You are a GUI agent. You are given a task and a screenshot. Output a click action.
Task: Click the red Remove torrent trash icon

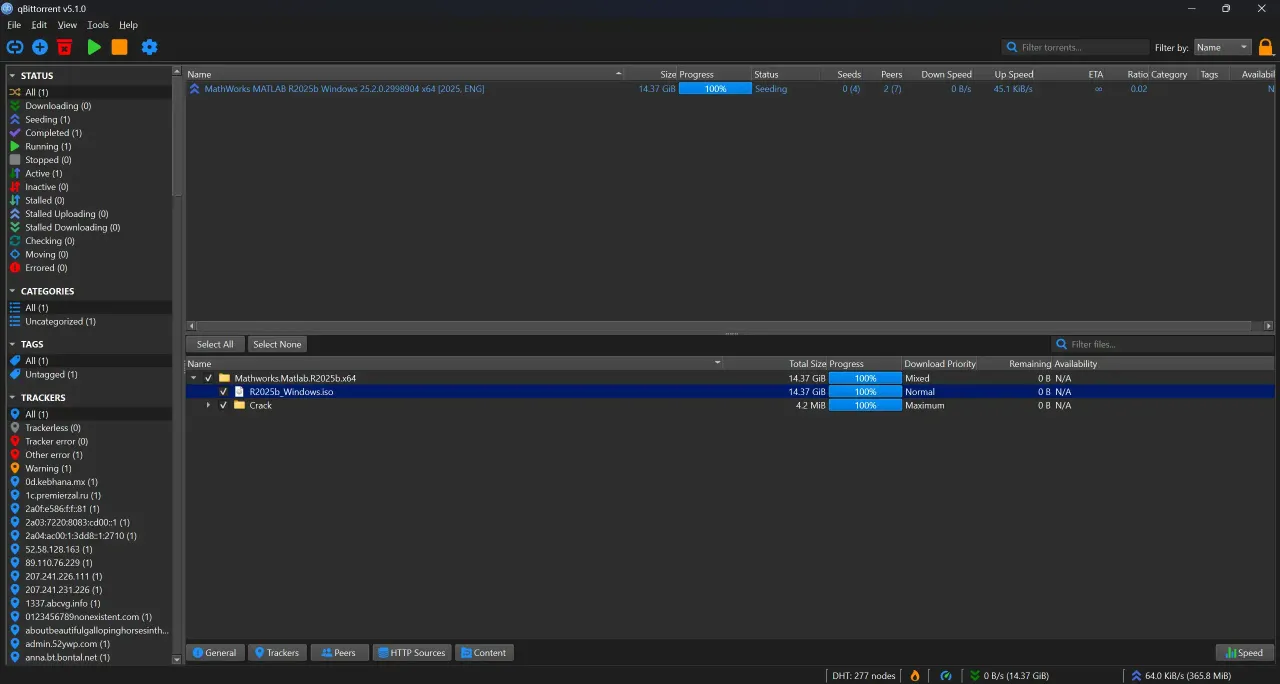click(x=65, y=47)
